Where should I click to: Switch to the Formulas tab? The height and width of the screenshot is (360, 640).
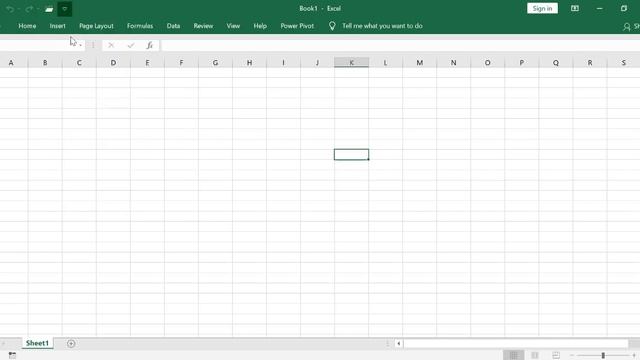(x=140, y=26)
